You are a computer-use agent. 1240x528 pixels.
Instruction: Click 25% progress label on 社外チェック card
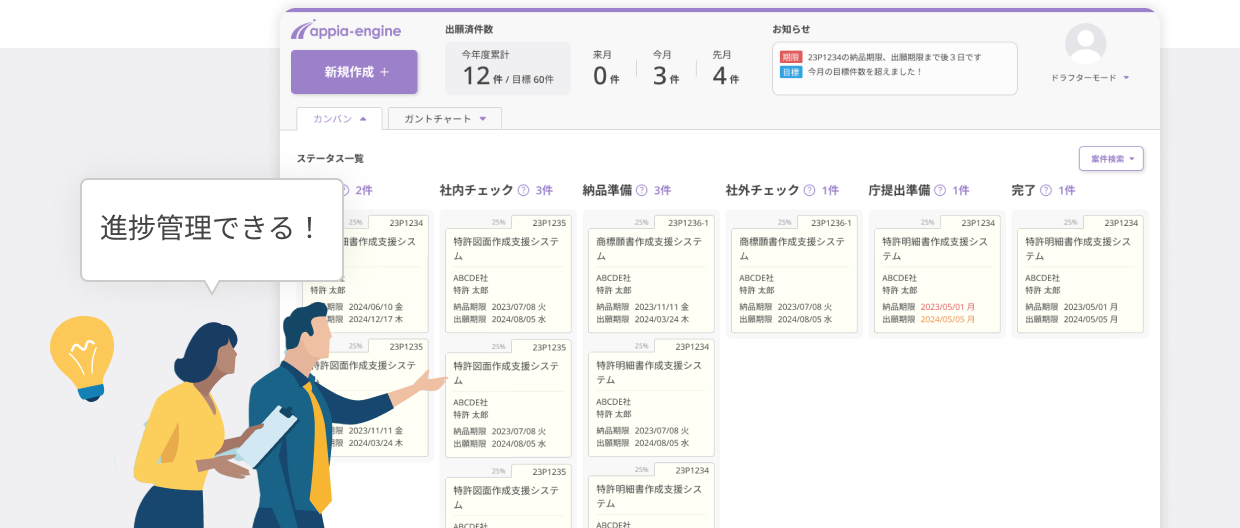coord(785,223)
